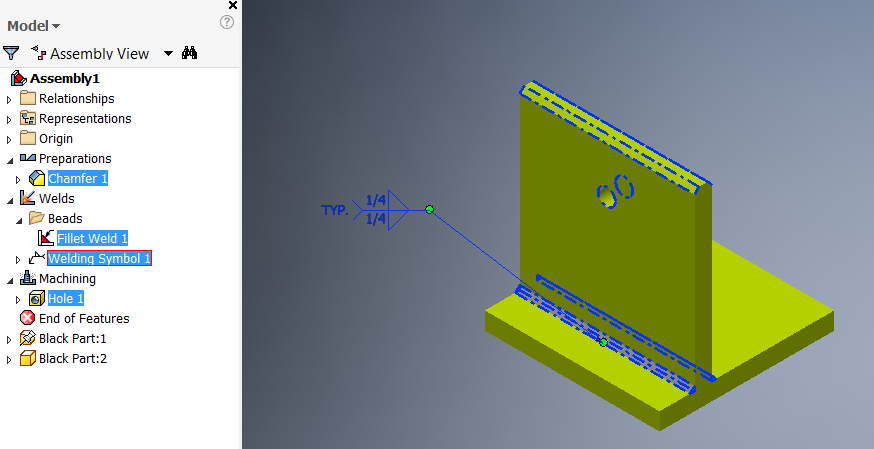Screen dimensions: 874x449
Task: Expand the Black Part:2 component
Action: point(9,360)
